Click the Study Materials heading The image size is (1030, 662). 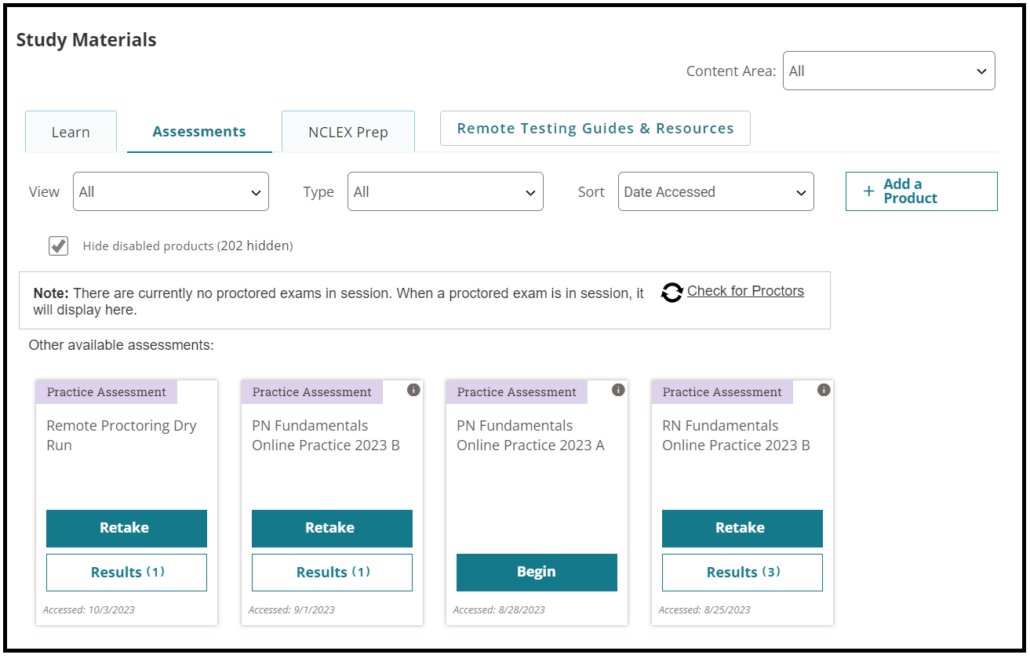click(86, 40)
